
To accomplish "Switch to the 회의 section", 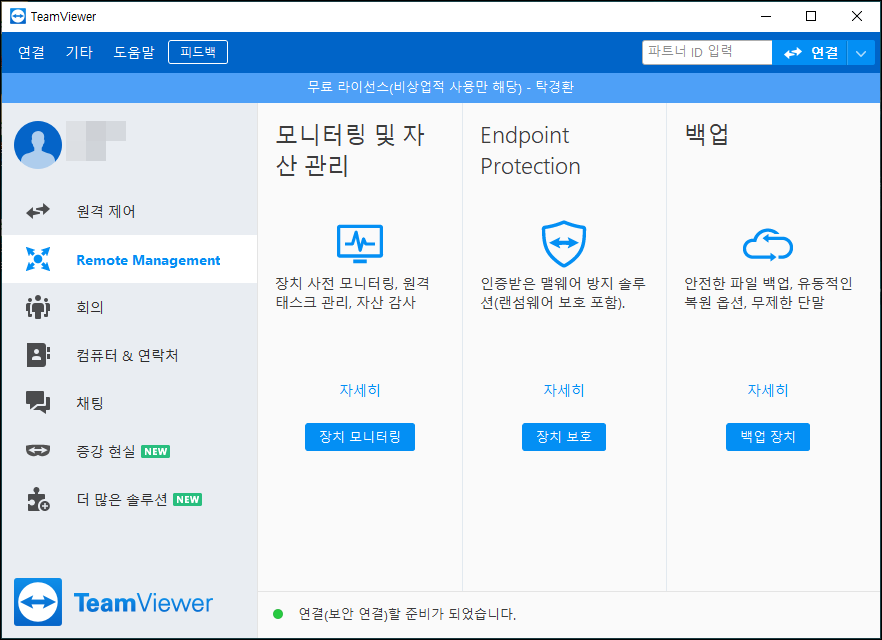I will point(130,307).
